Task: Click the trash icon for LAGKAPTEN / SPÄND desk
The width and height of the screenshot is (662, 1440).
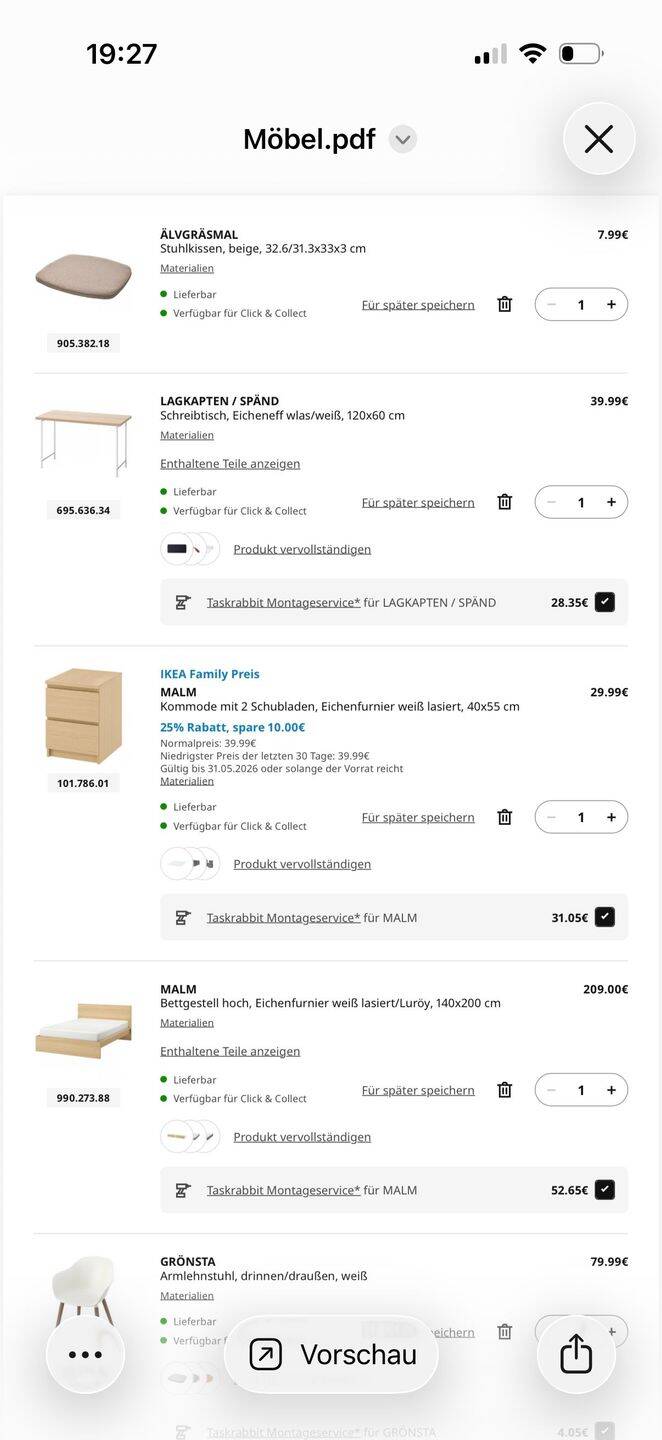Action: [504, 502]
